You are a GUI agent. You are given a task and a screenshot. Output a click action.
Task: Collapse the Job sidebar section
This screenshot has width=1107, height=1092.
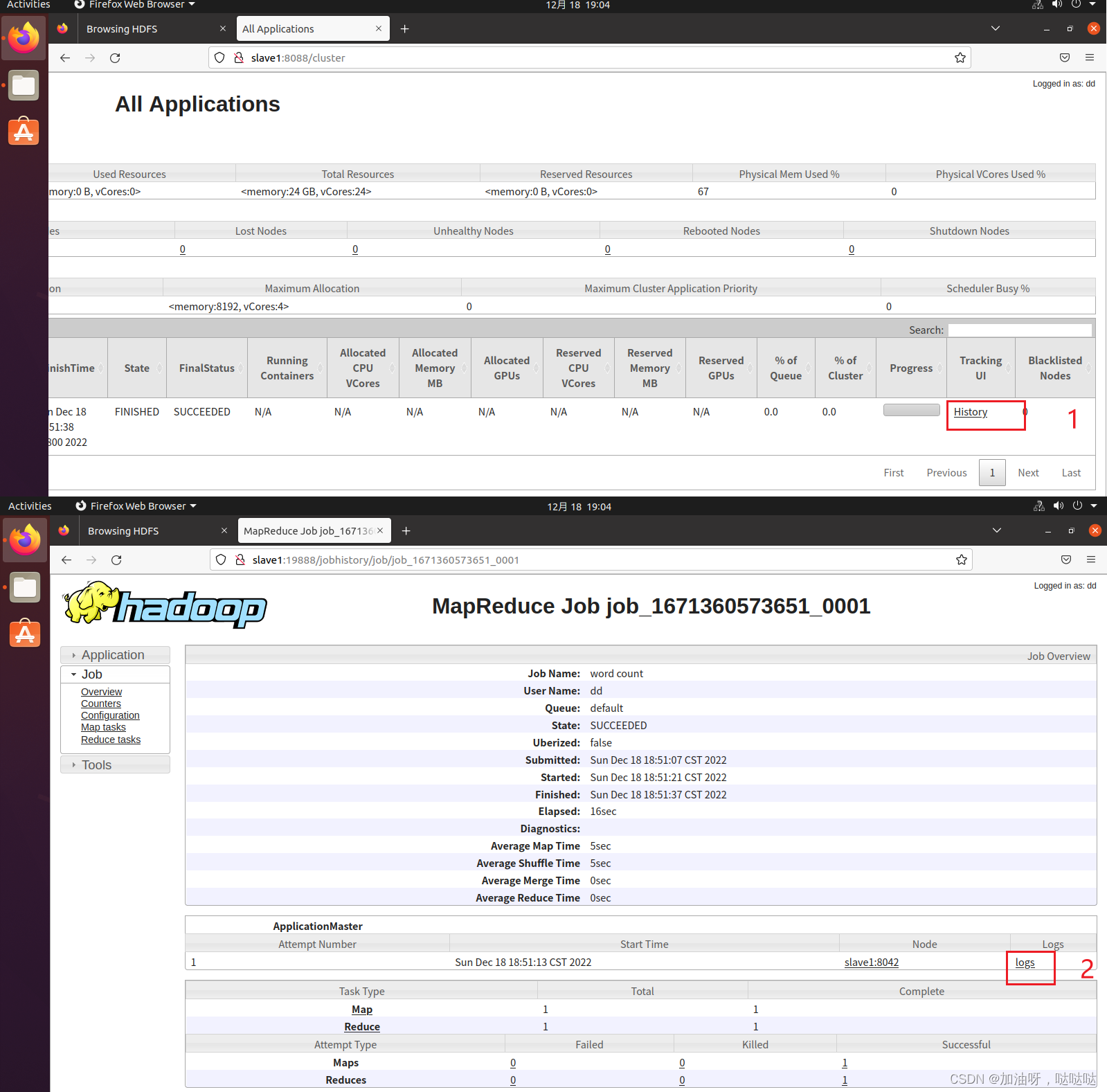[x=115, y=674]
